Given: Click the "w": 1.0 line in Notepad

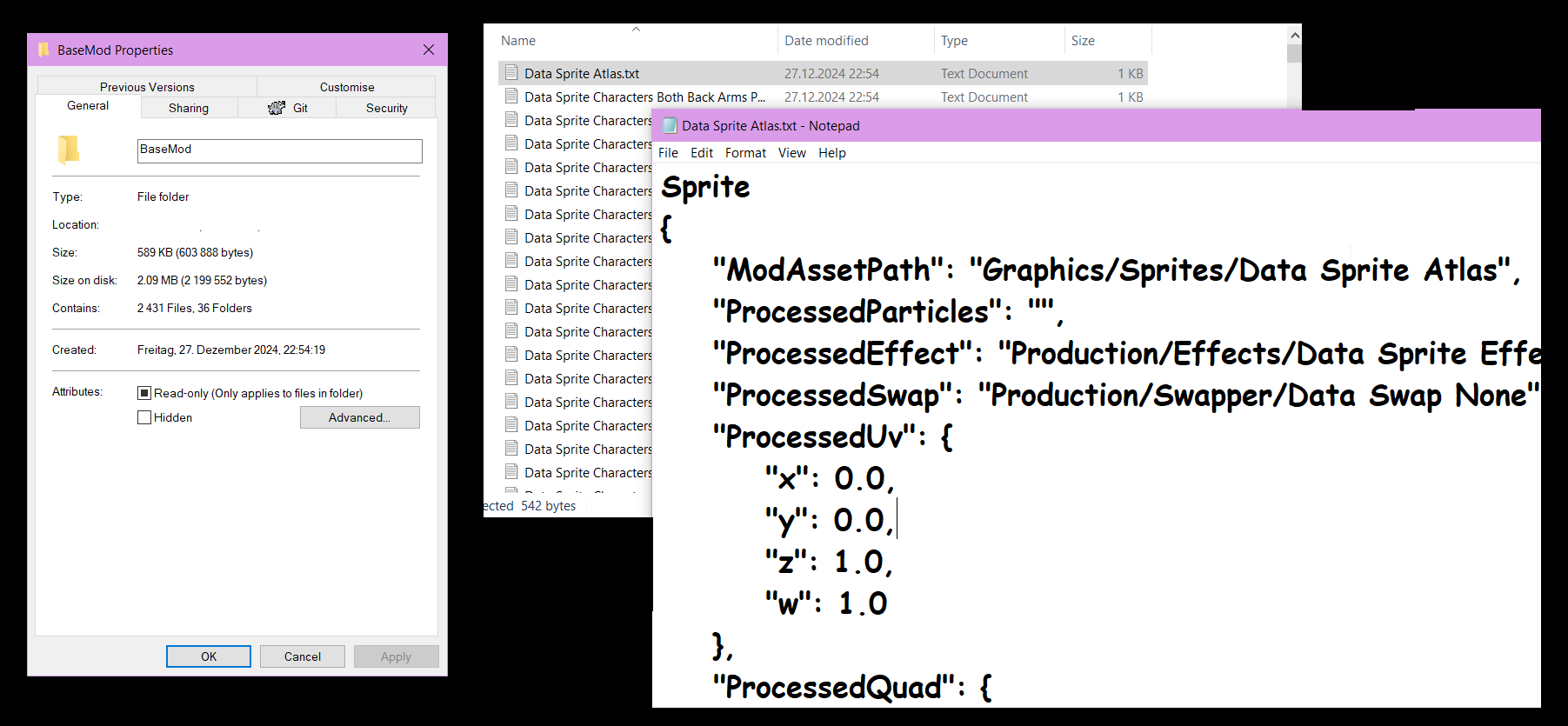Looking at the screenshot, I should click(x=826, y=603).
